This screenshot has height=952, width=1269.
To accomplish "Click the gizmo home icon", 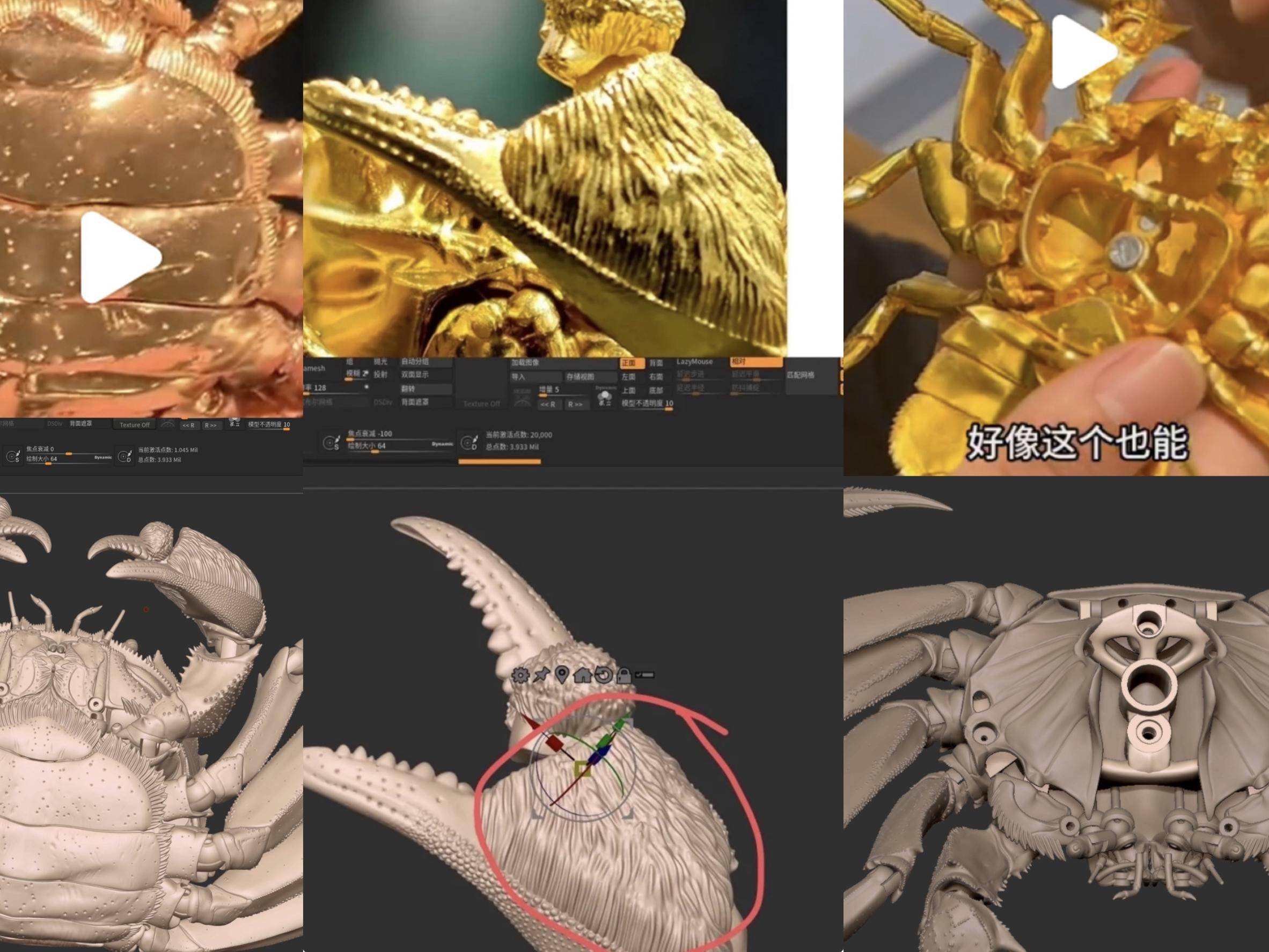I will [582, 675].
